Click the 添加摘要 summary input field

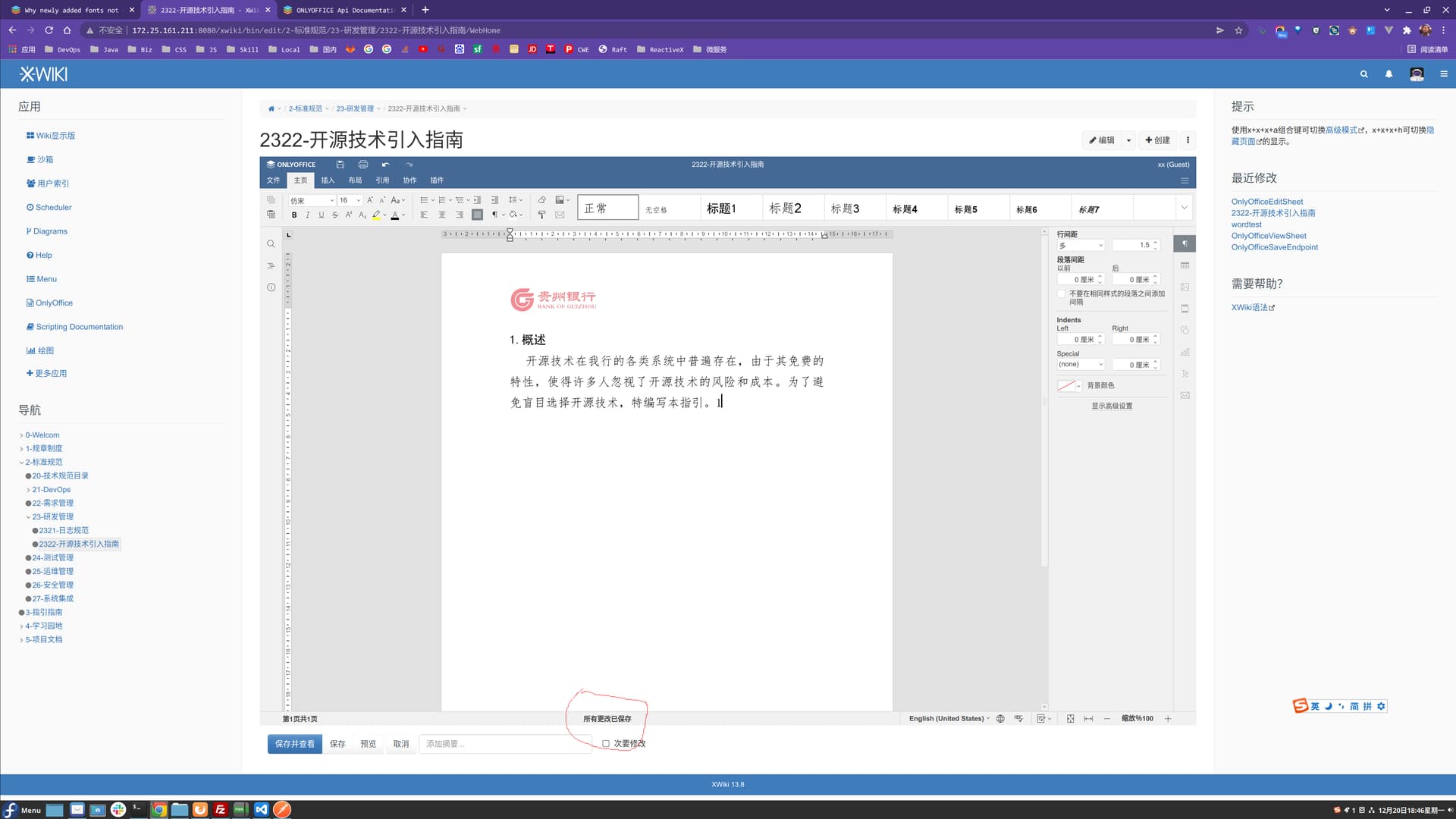coord(505,744)
